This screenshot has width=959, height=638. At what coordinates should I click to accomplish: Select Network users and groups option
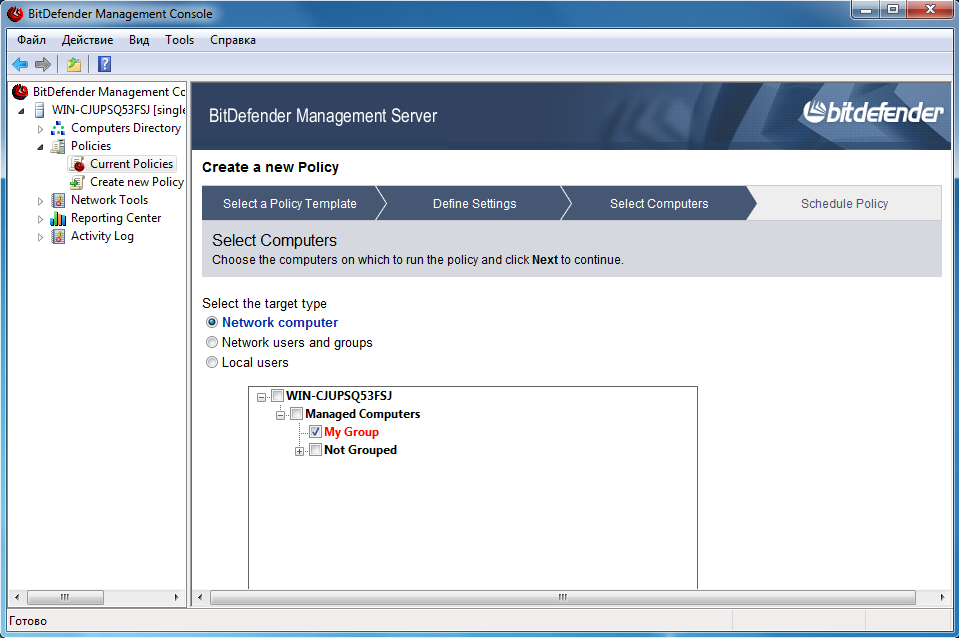tap(212, 343)
